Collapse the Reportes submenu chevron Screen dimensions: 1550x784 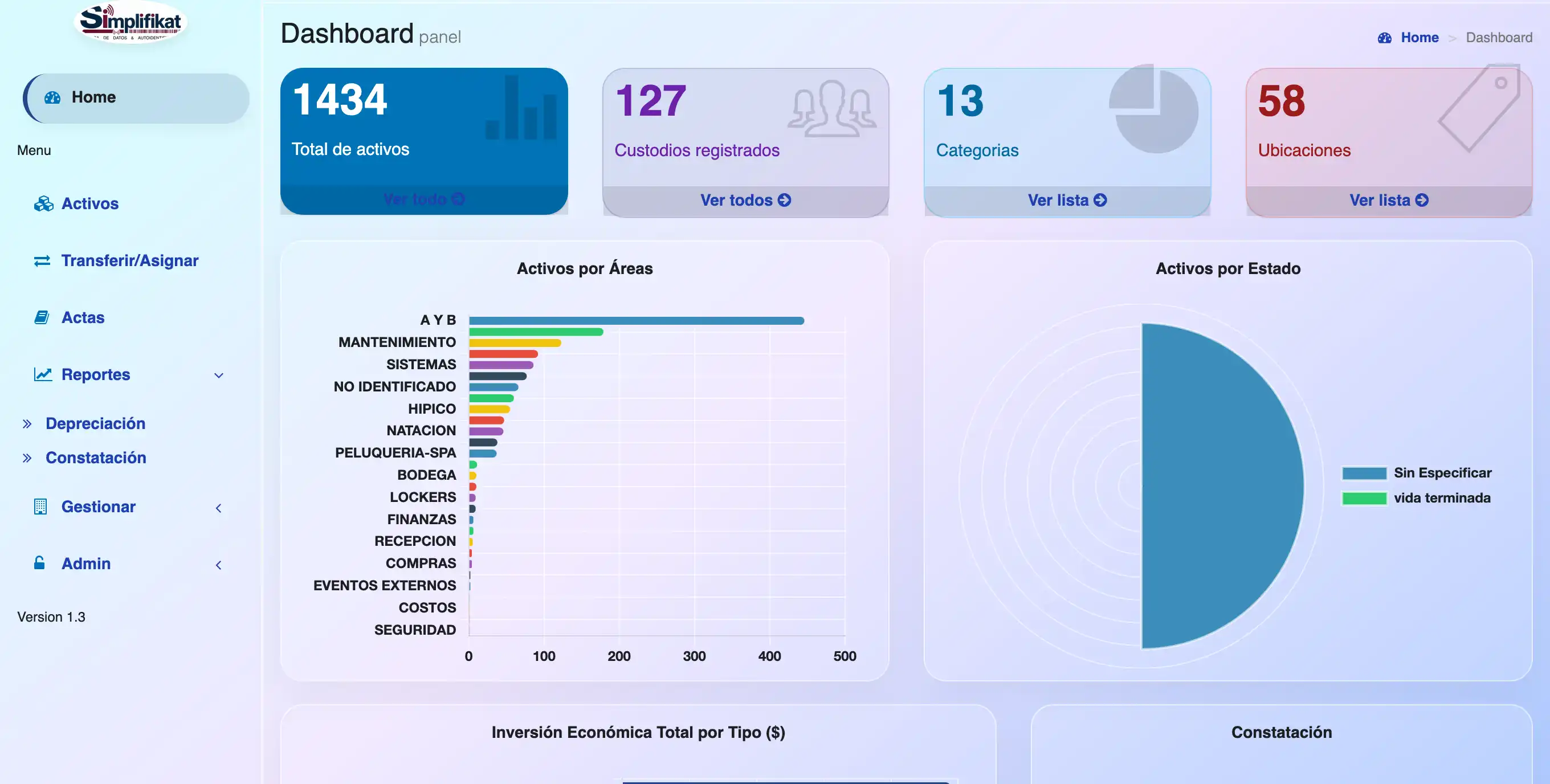click(x=218, y=375)
